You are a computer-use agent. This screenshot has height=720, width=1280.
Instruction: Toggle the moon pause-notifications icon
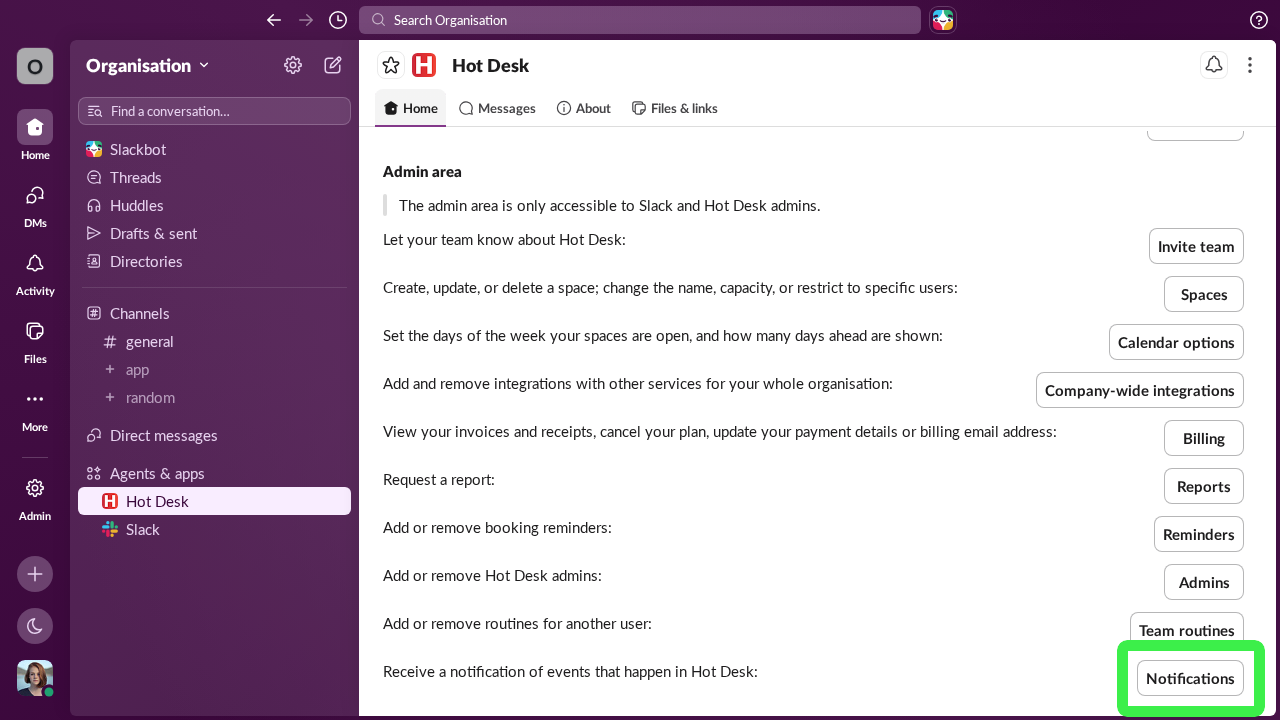point(35,626)
